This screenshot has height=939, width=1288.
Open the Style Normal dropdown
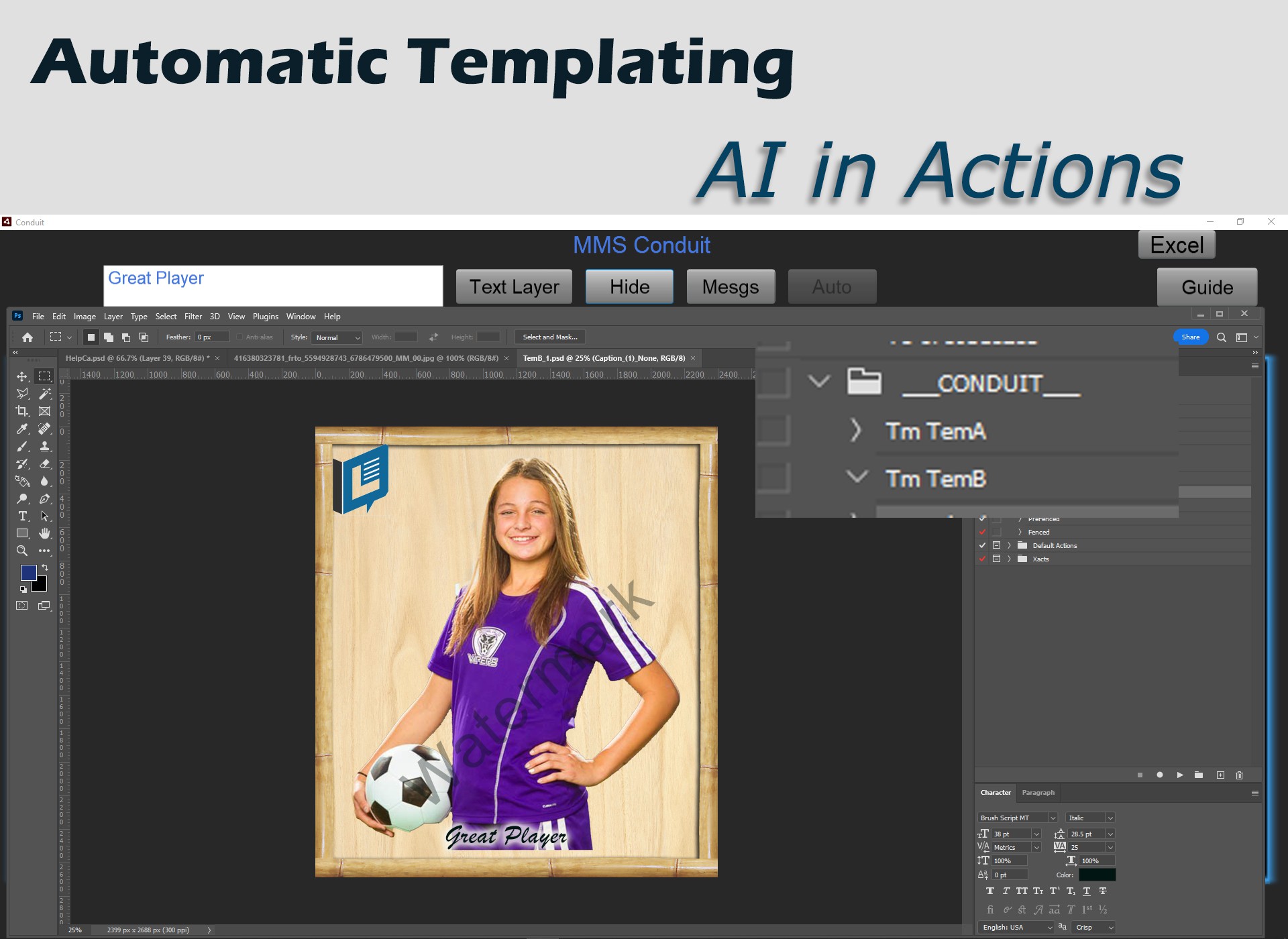point(337,337)
